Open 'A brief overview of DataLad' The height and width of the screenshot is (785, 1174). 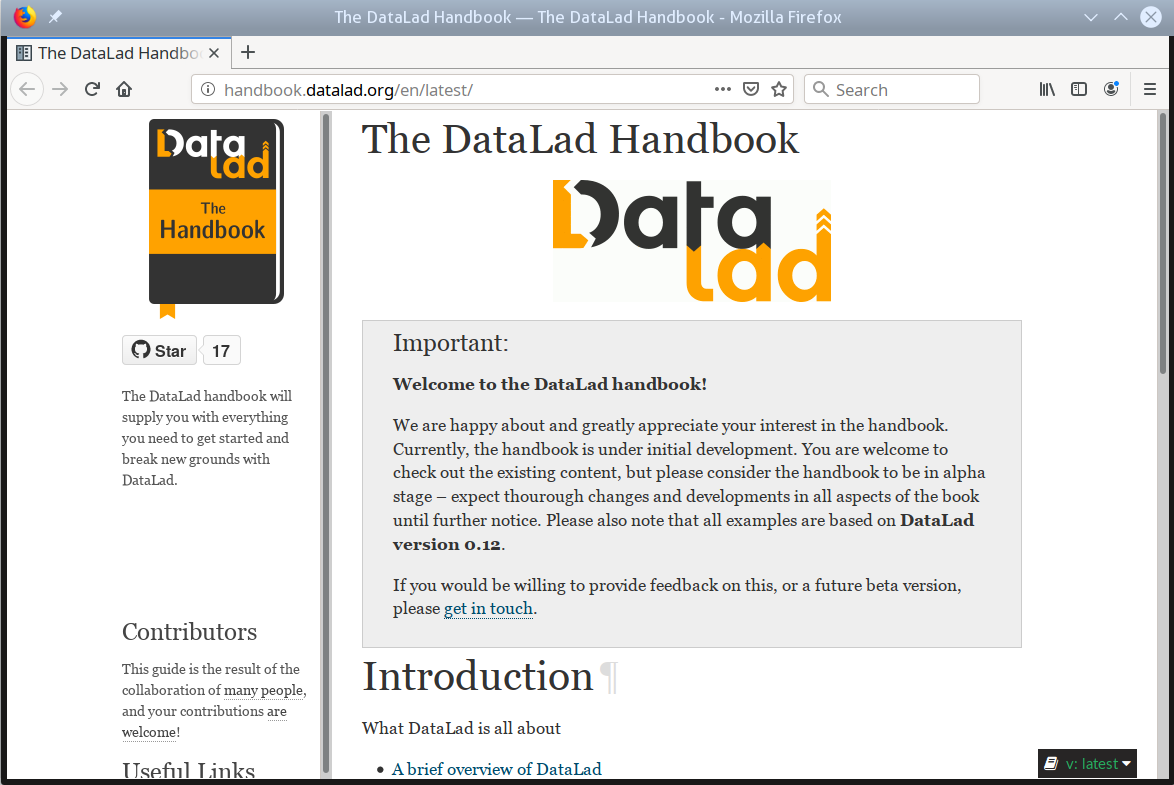click(x=496, y=769)
